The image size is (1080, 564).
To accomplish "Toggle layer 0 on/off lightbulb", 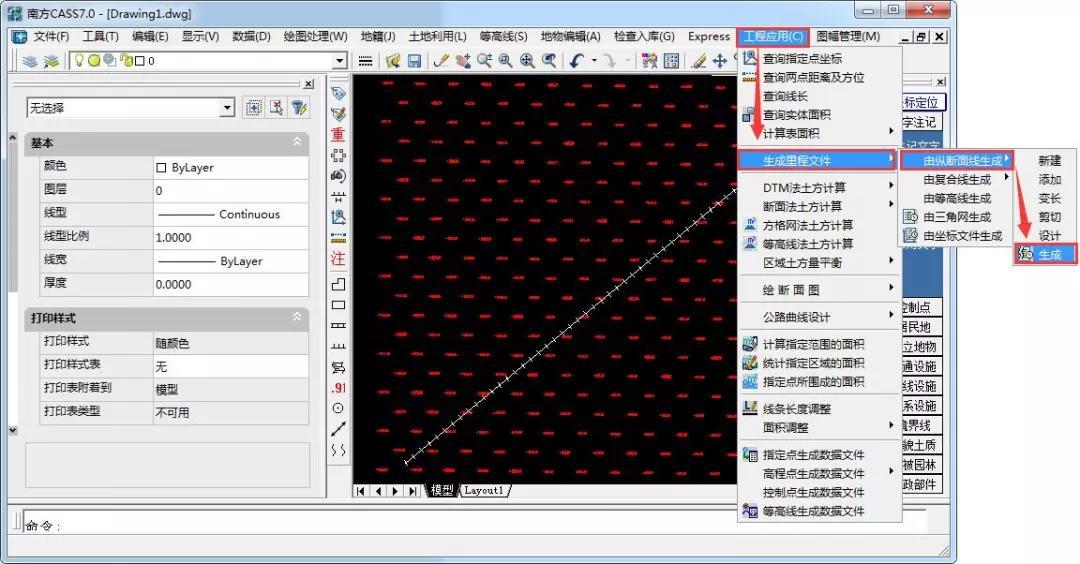I will pos(79,61).
